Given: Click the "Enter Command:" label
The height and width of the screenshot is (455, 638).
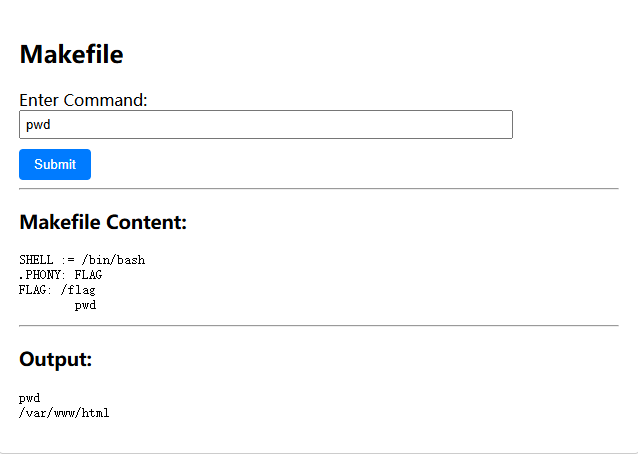Looking at the screenshot, I should tap(83, 100).
